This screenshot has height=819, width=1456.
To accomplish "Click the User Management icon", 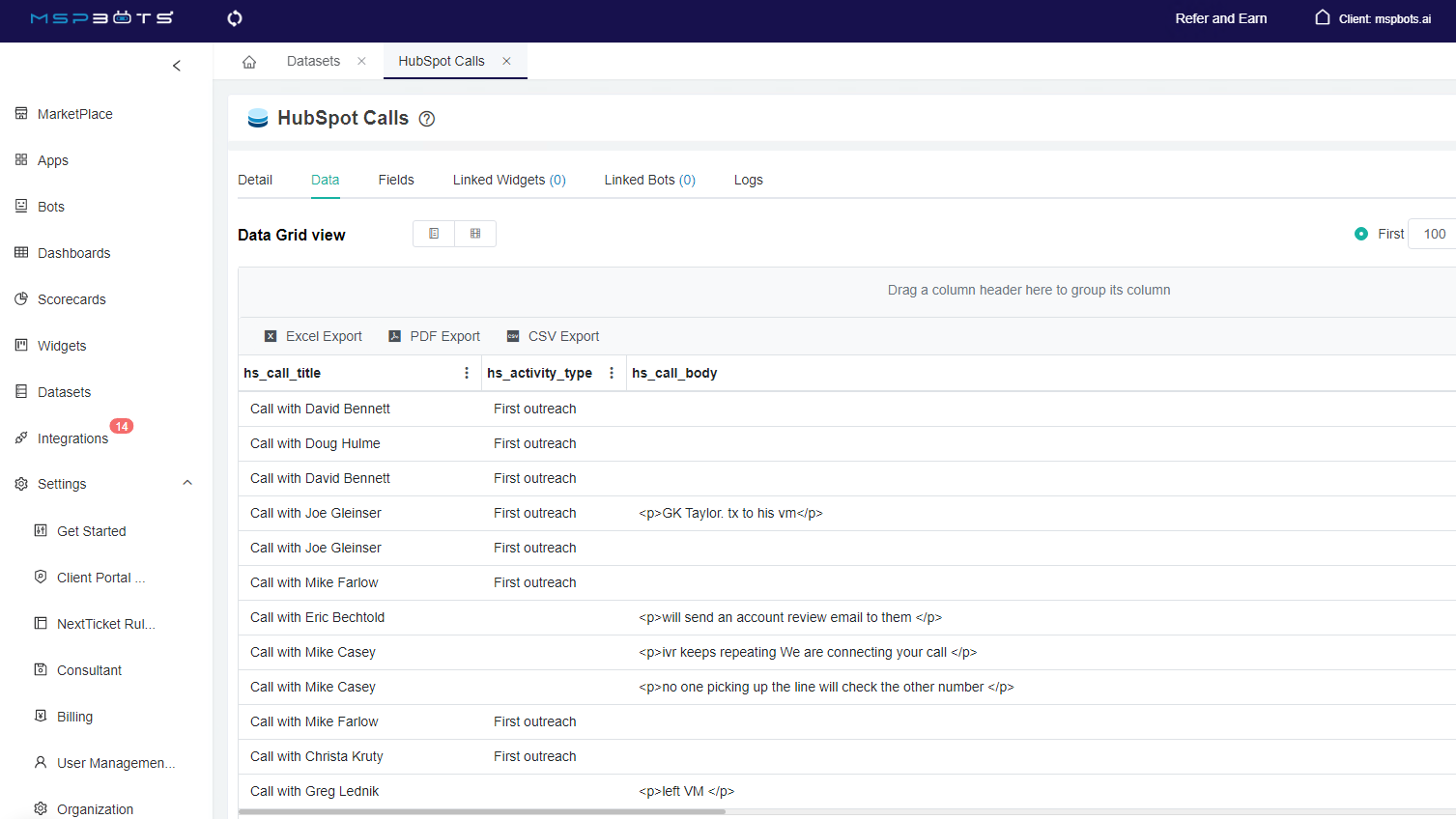I will (41, 762).
